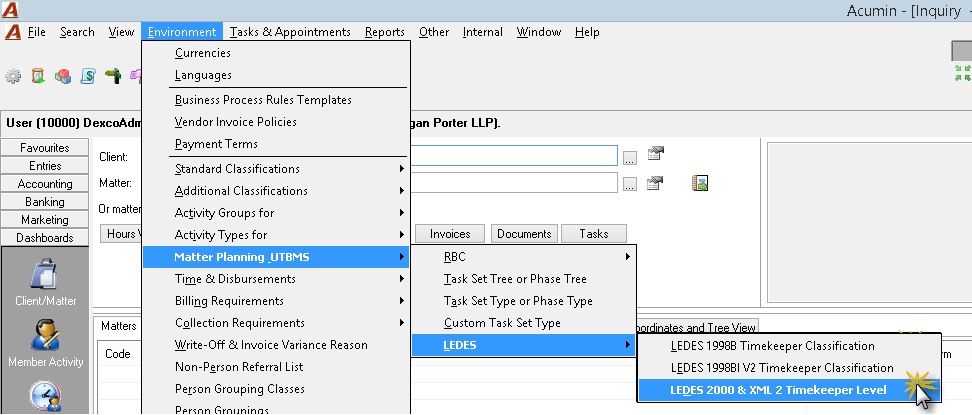Viewport: 972px width, 415px height.
Task: Click the gear settings toolbar icon
Action: coord(13,76)
